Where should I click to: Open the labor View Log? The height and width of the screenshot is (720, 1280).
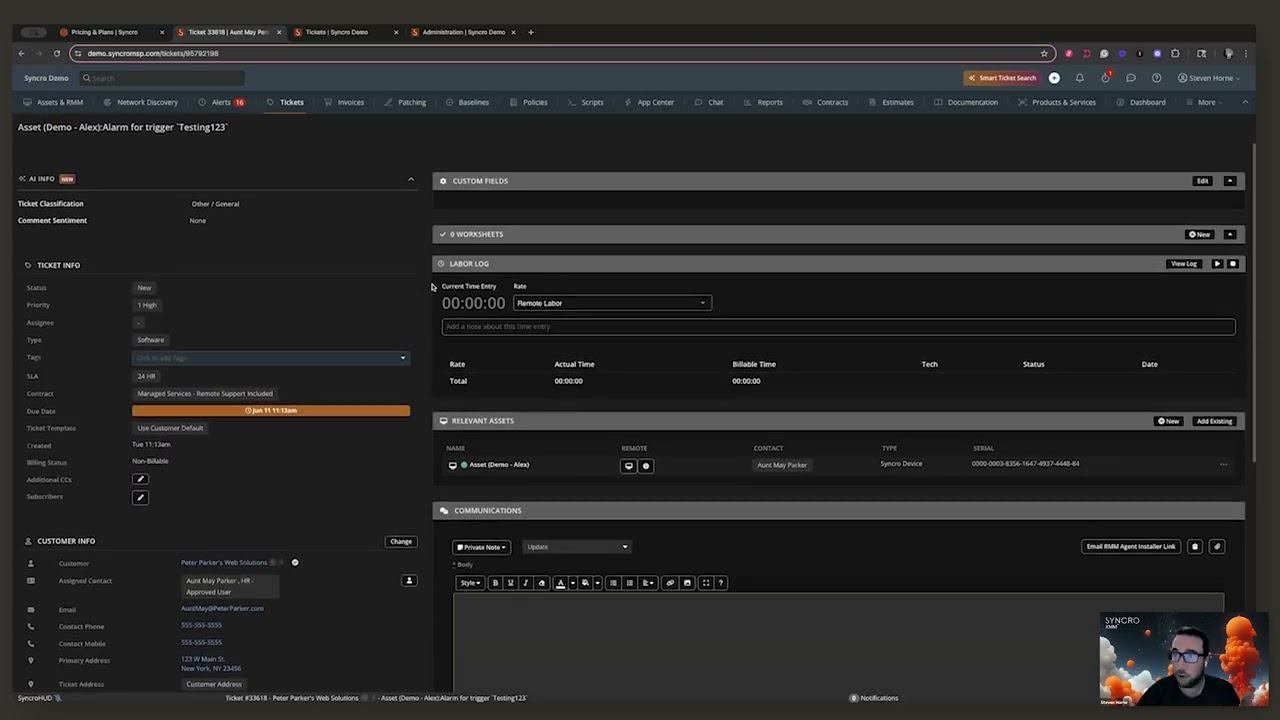[x=1184, y=264]
